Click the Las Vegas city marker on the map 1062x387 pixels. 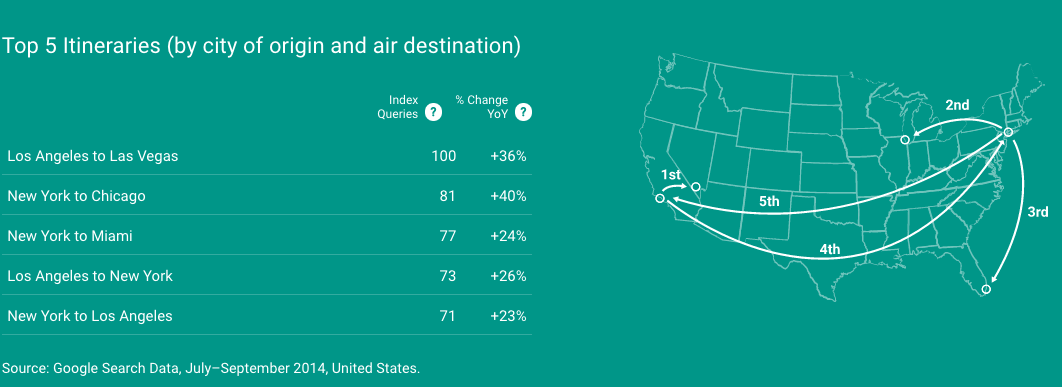click(x=695, y=186)
